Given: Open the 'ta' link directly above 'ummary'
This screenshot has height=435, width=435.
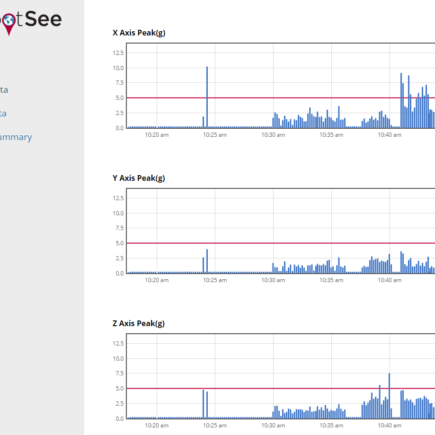Looking at the screenshot, I should (3, 113).
